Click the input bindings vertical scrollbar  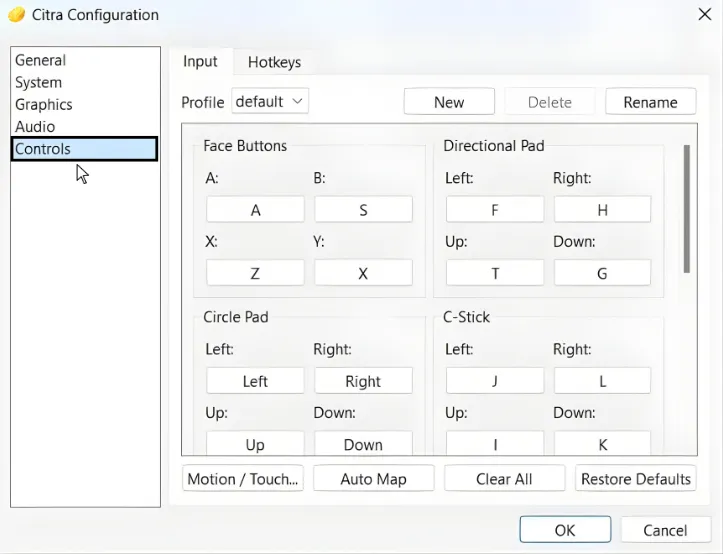point(687,209)
